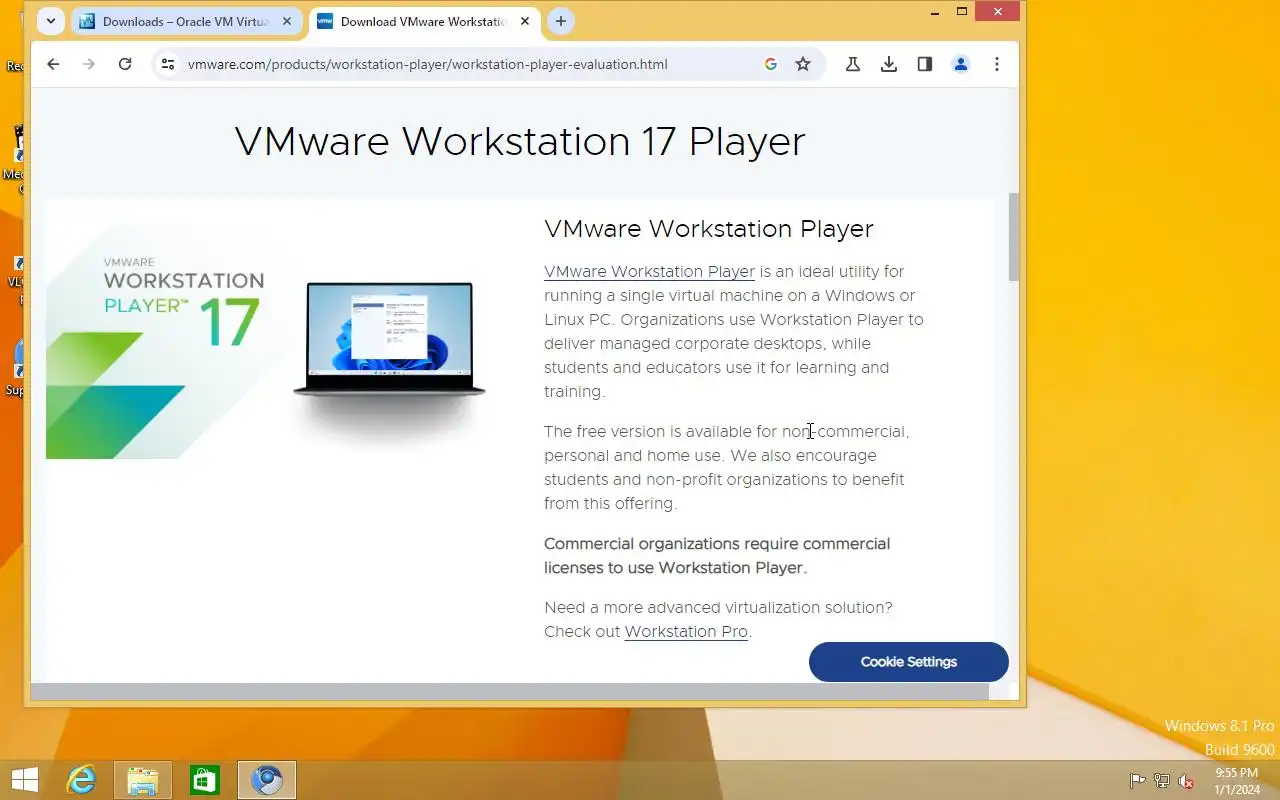Click the horizontal scrollbar at page bottom

(510, 691)
